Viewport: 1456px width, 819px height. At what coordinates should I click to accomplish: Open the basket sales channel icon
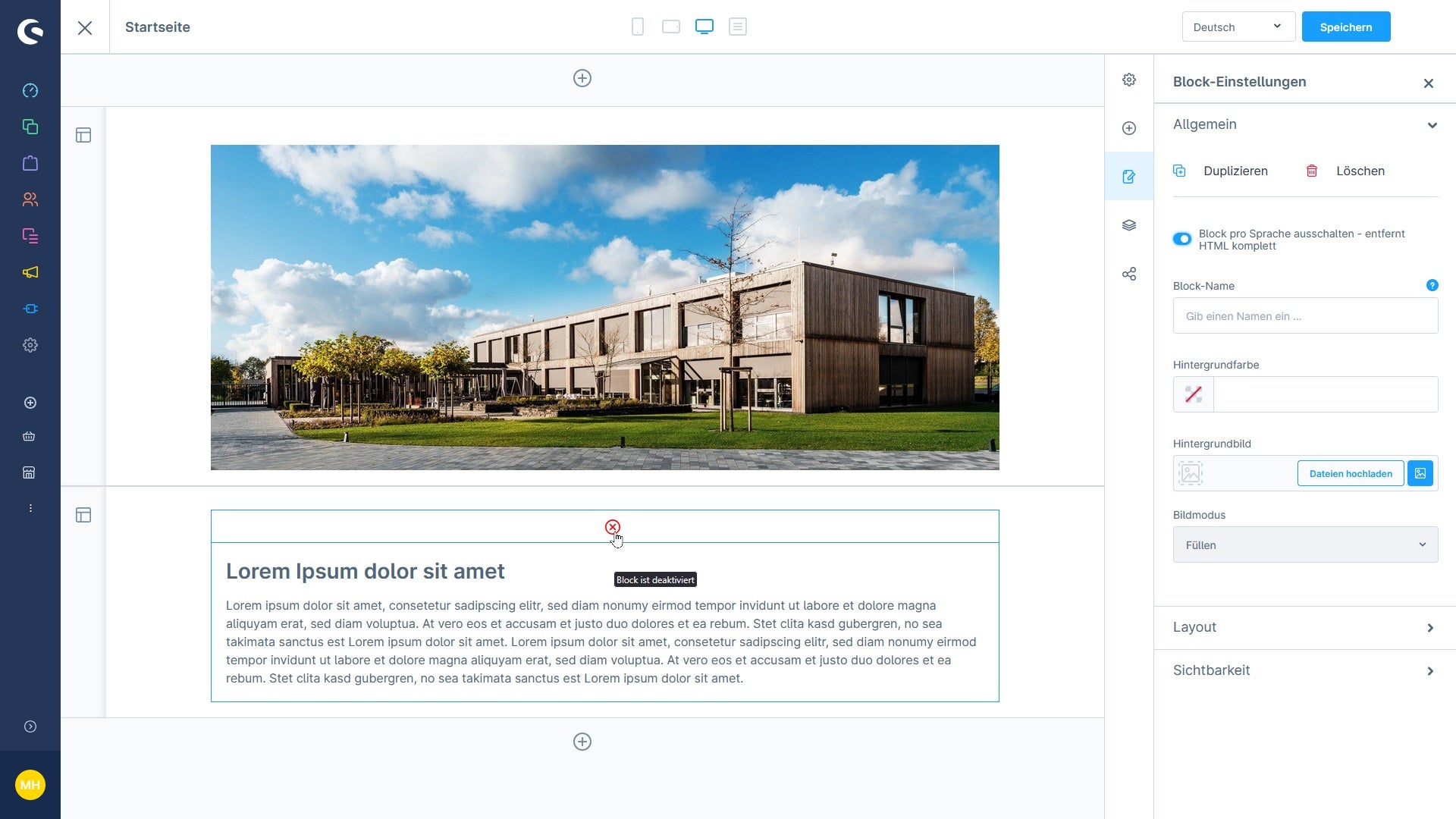[x=29, y=436]
